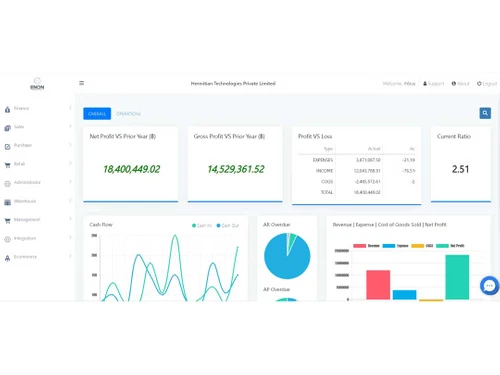The height and width of the screenshot is (375, 500).
Task: Click the Management cart icon
Action: (7, 220)
